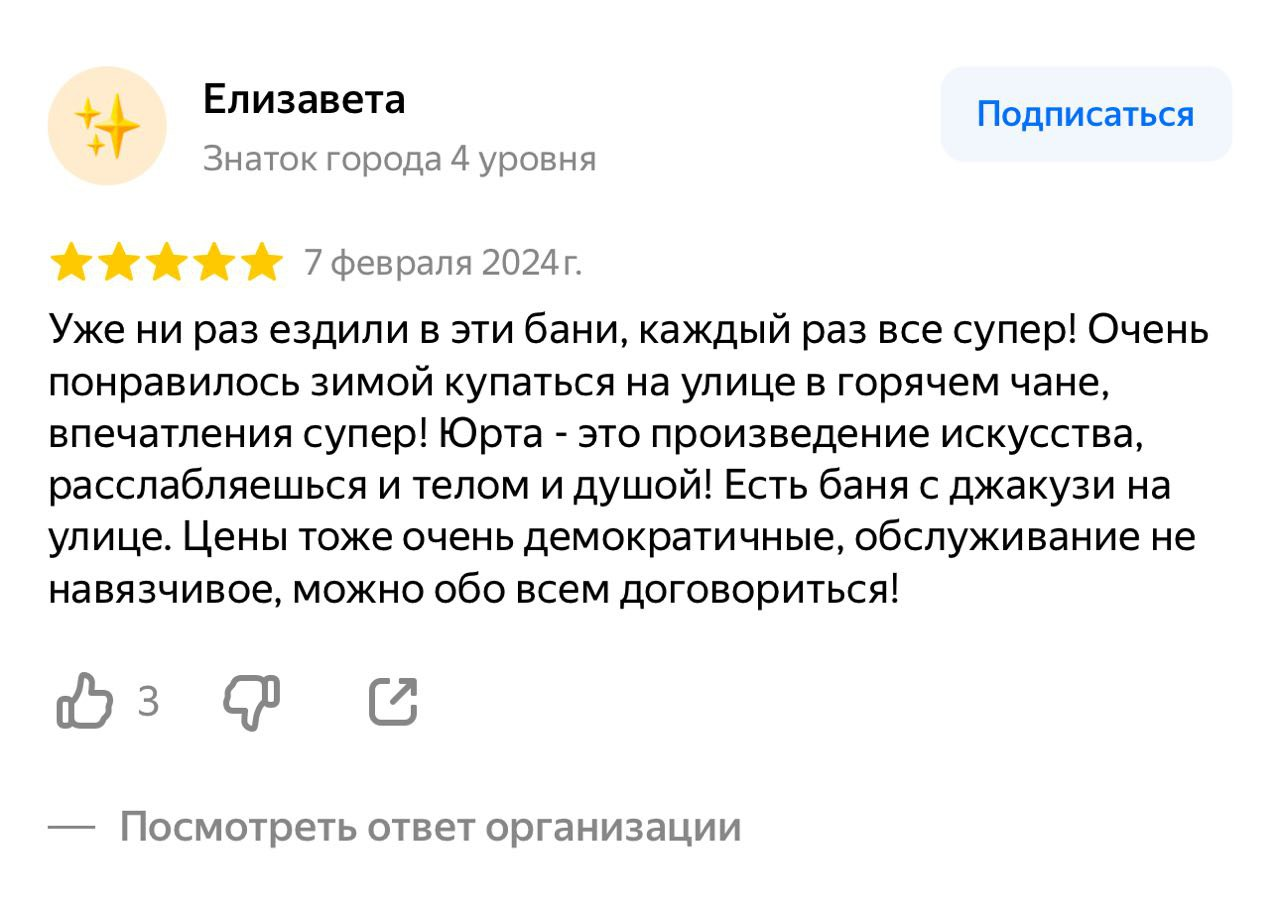This screenshot has width=1280, height=903.
Task: Click the second rating star
Action: (x=118, y=263)
